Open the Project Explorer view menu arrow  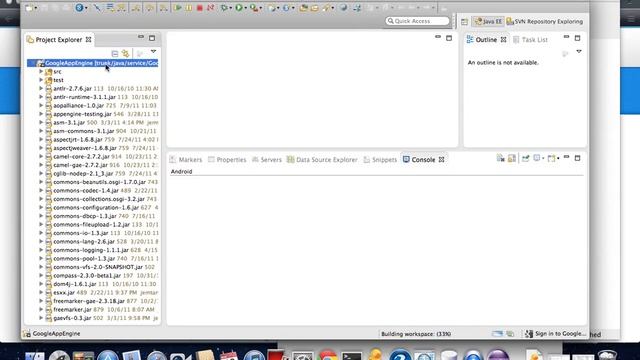coord(153,52)
